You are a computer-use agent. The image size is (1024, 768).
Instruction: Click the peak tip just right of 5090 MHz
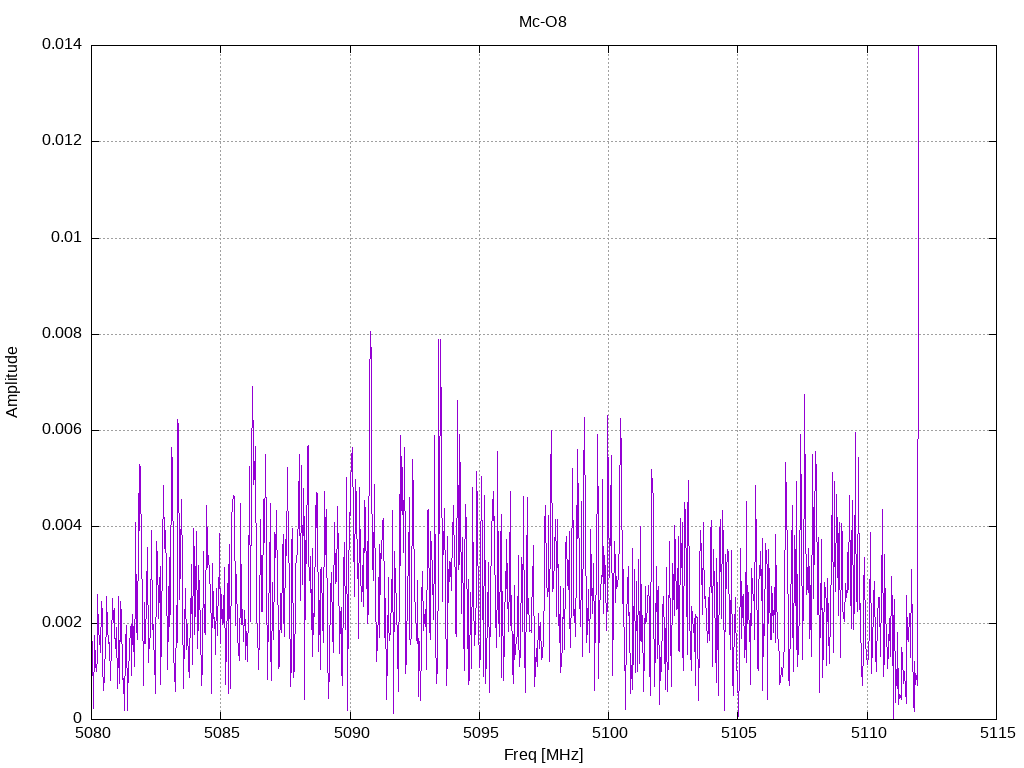[x=370, y=332]
